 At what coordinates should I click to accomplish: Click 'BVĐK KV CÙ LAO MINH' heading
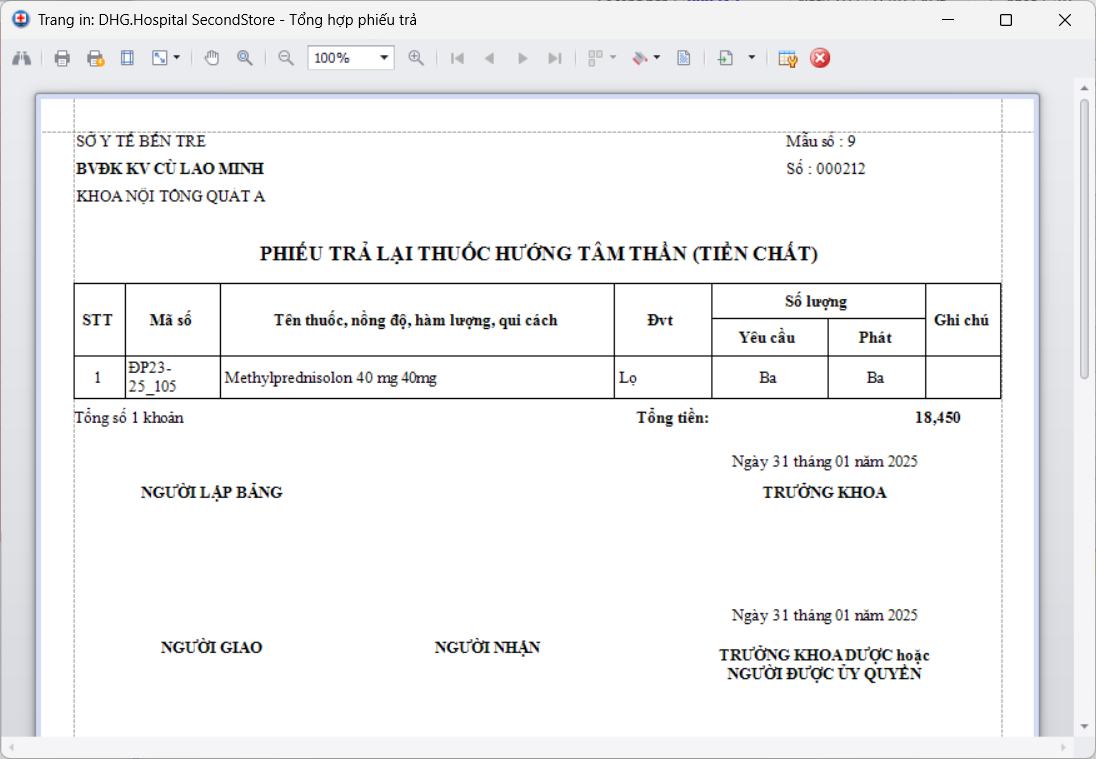[x=170, y=168]
